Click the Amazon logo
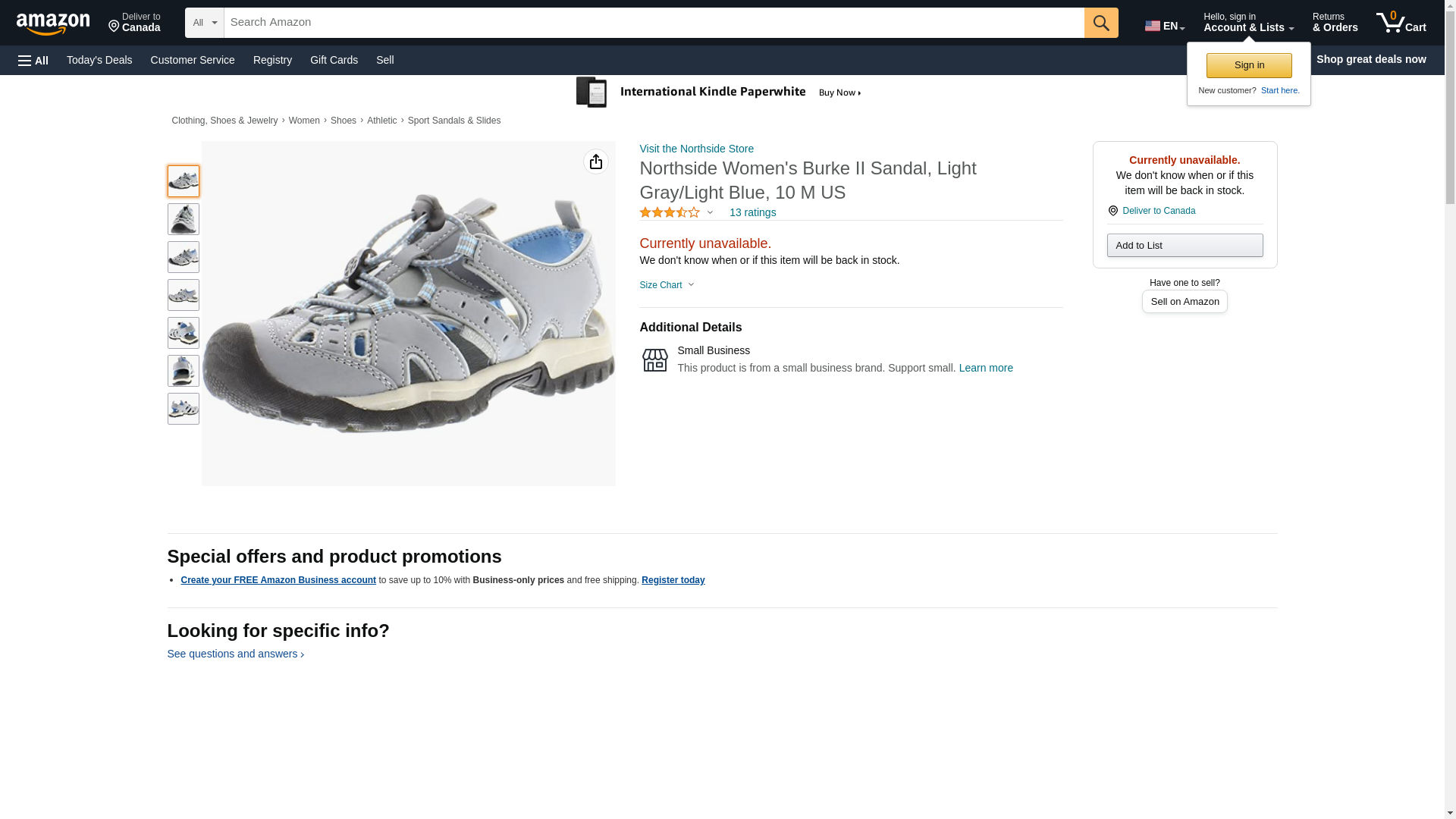 click(53, 24)
